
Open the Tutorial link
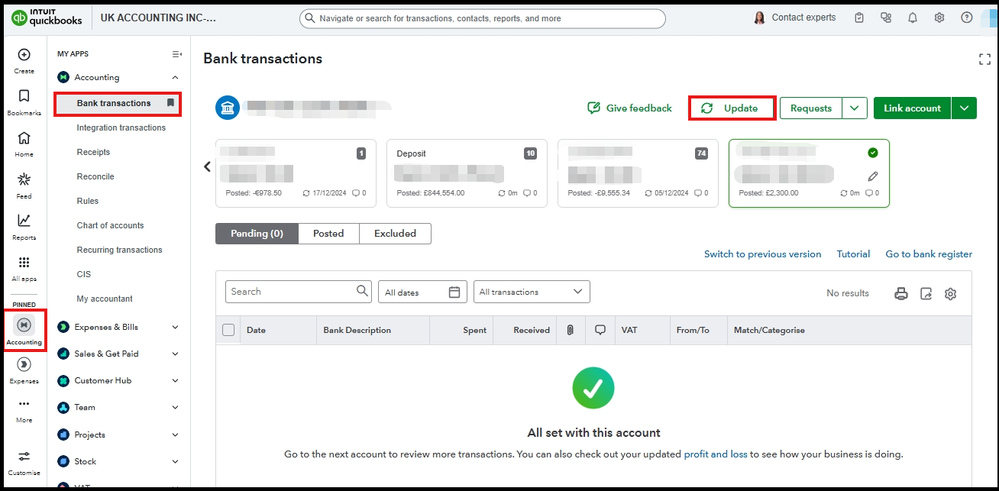click(853, 254)
